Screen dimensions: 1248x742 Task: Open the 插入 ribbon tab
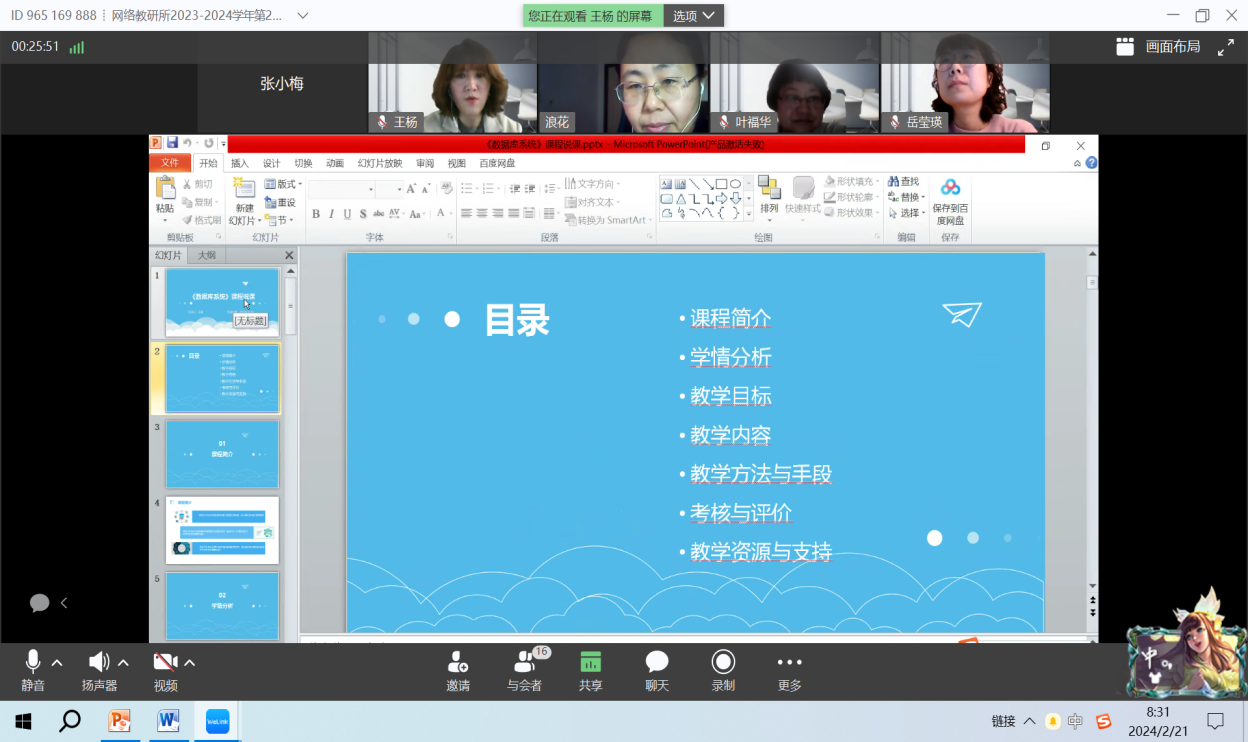tap(240, 163)
